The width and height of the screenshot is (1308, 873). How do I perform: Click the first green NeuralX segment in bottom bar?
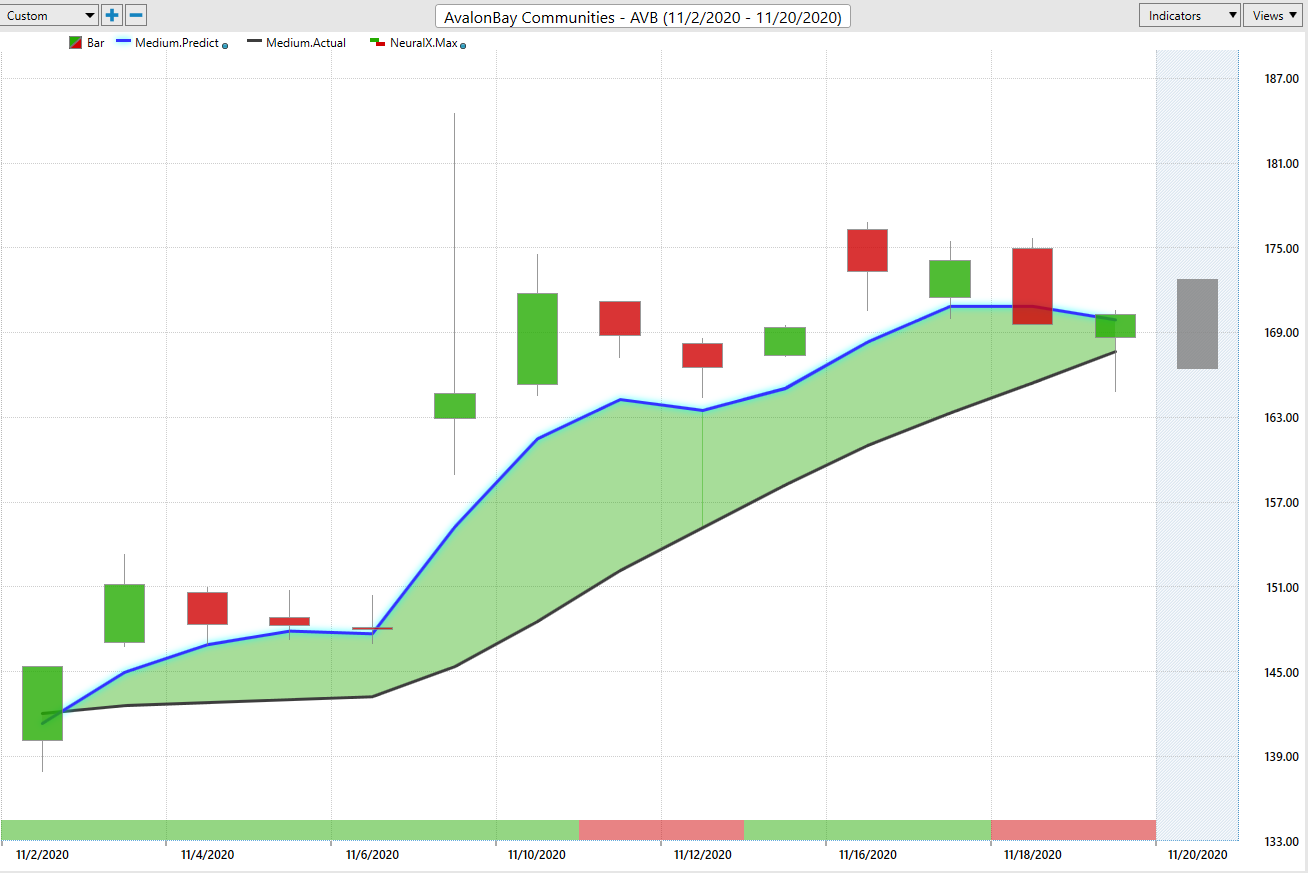[290, 830]
